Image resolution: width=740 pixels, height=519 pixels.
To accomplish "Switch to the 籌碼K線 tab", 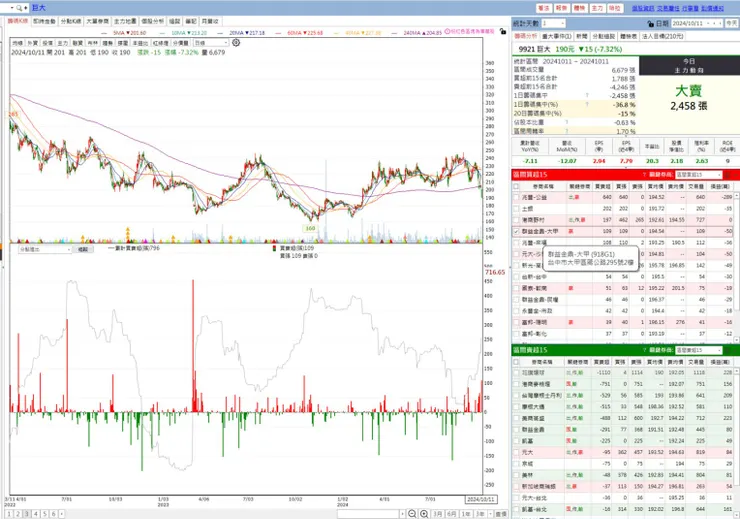I will point(17,21).
